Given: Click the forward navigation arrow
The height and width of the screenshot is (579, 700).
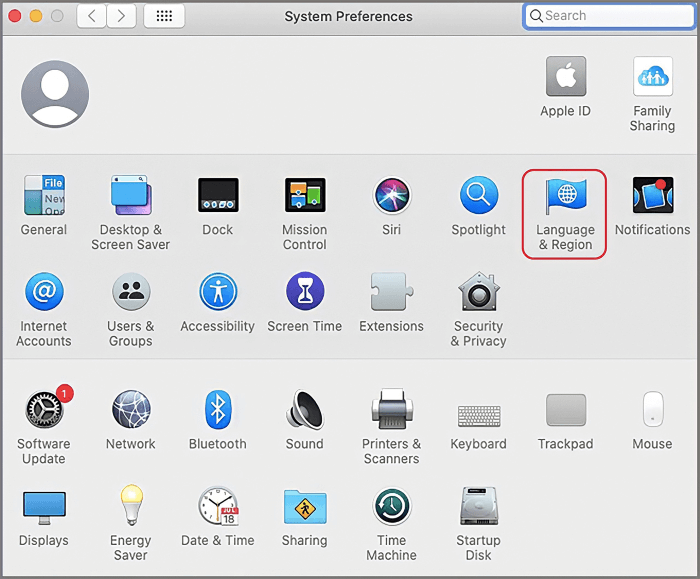Looking at the screenshot, I should [x=122, y=16].
